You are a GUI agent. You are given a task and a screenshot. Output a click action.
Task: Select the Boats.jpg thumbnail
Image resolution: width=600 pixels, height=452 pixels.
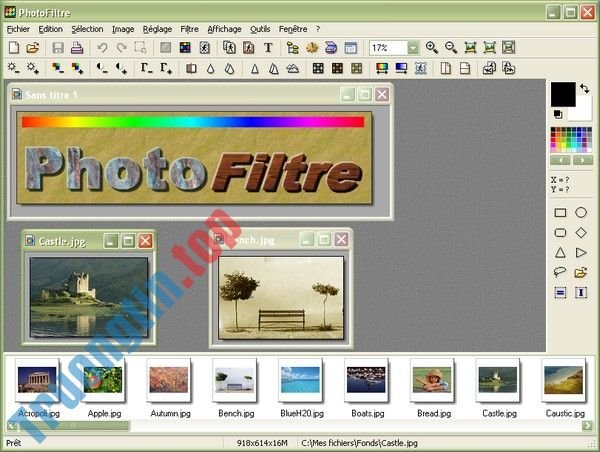tap(366, 380)
